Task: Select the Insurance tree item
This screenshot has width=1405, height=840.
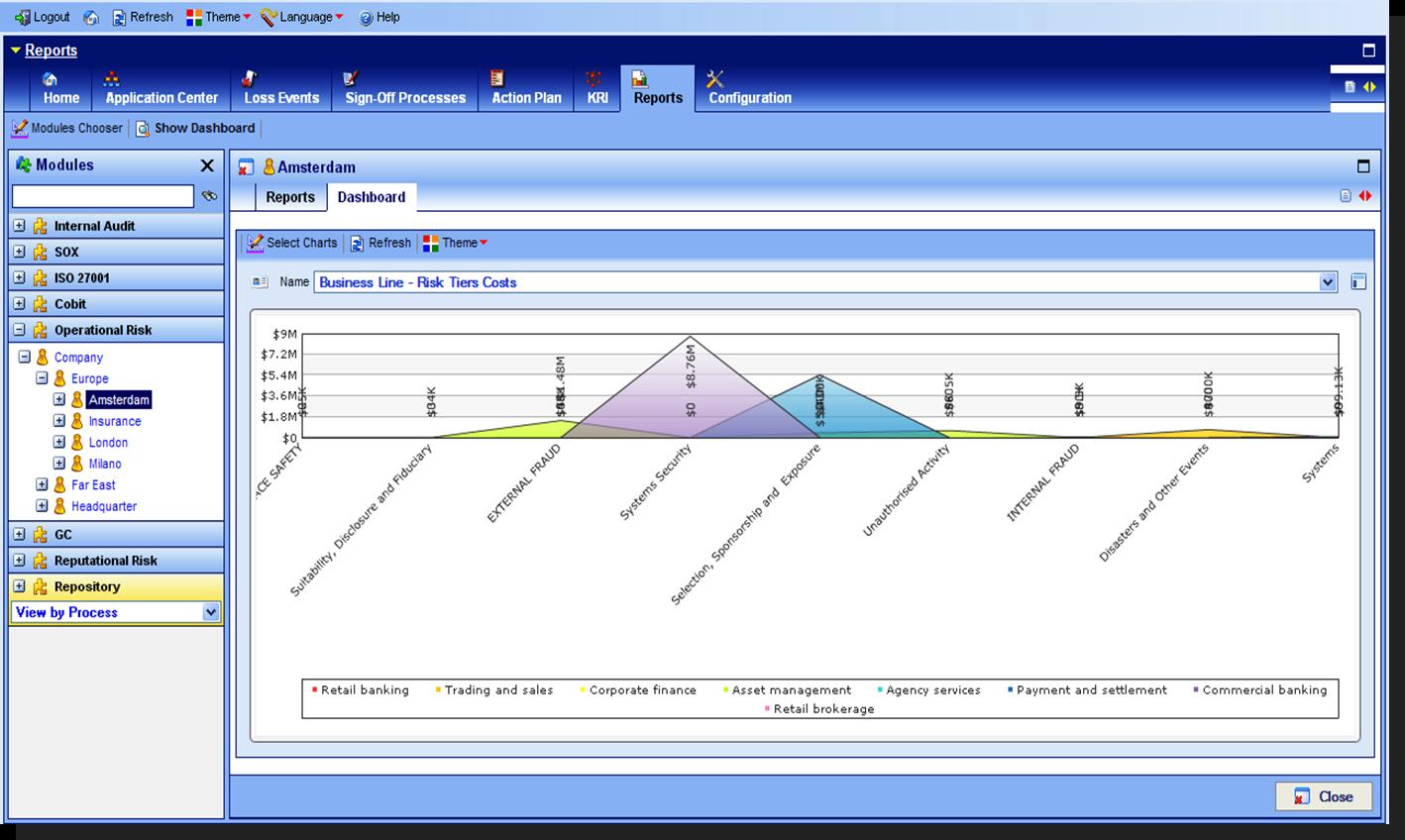Action: click(115, 421)
